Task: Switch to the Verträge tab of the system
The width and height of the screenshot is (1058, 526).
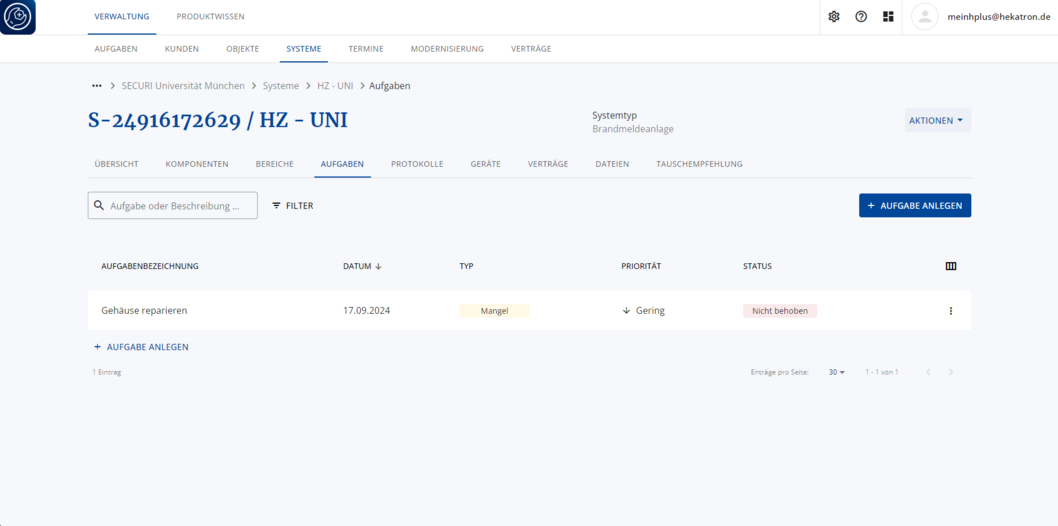Action: click(548, 164)
